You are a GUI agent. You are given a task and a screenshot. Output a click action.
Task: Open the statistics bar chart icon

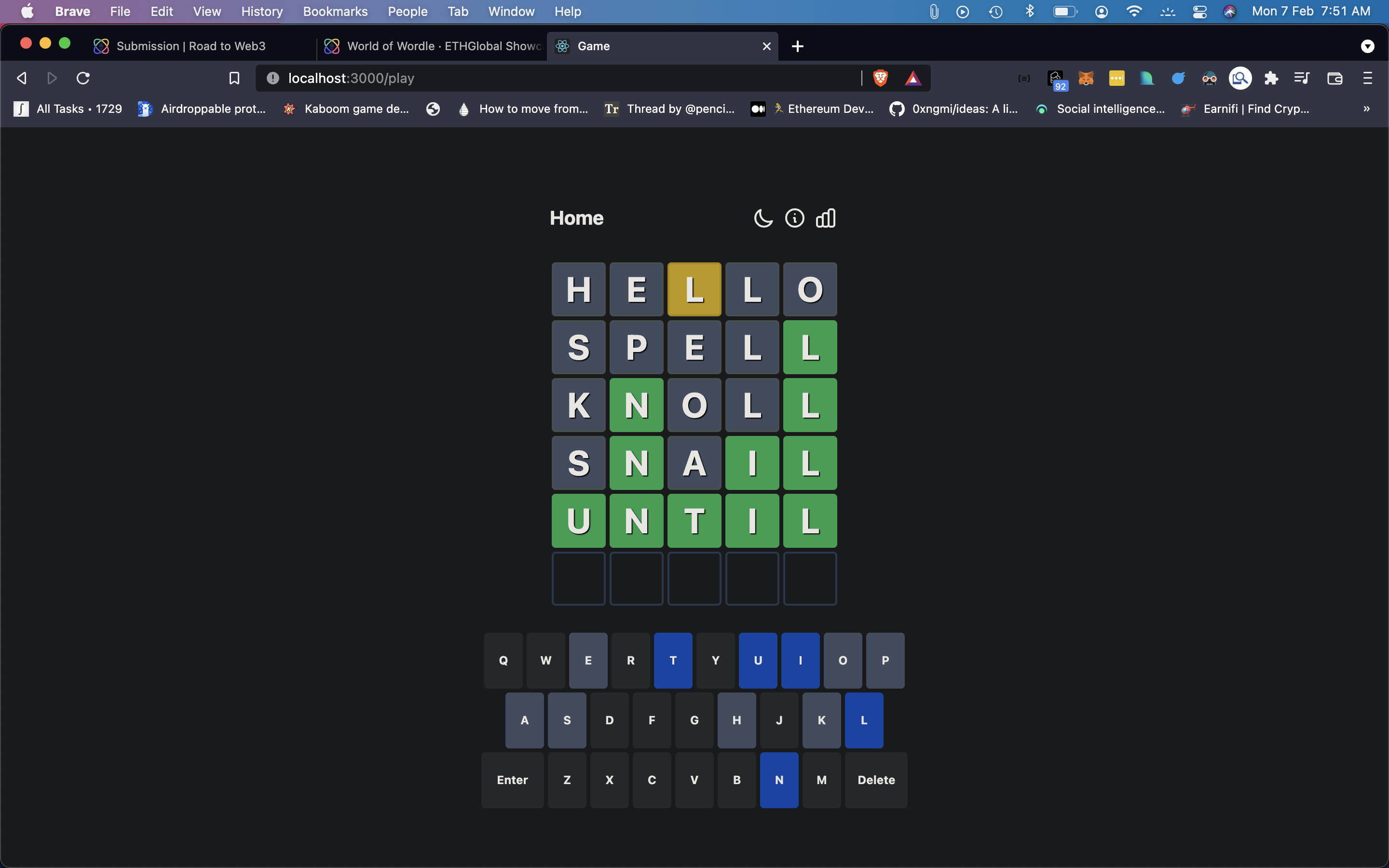(x=825, y=218)
